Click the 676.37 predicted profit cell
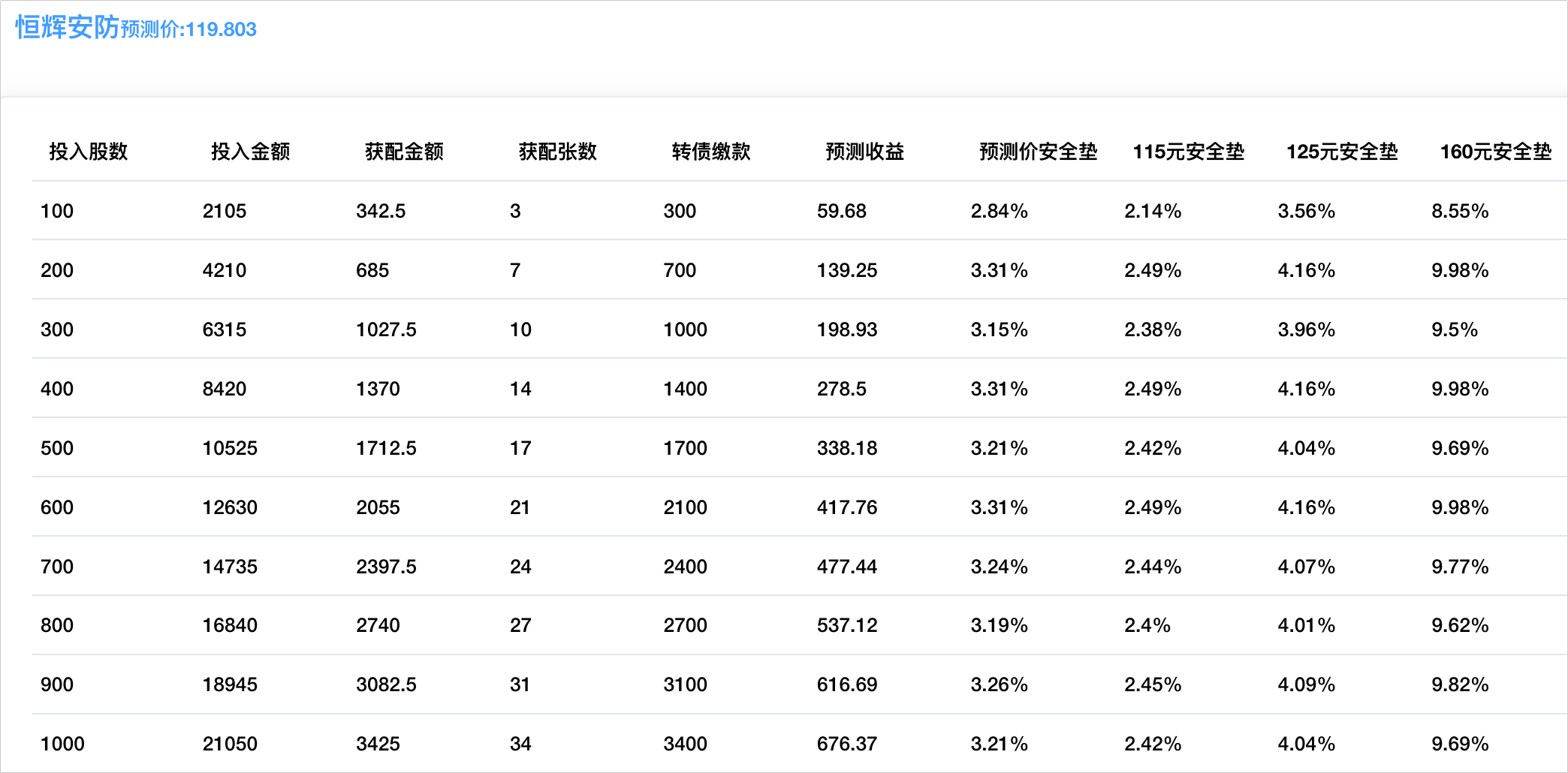The image size is (1568, 773). [x=846, y=744]
